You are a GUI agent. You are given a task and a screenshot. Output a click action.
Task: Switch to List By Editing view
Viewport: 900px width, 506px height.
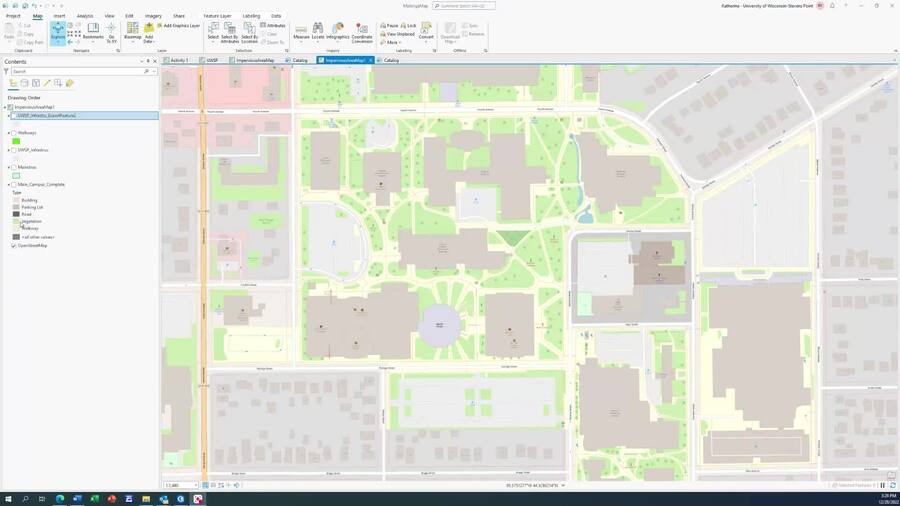[47, 83]
